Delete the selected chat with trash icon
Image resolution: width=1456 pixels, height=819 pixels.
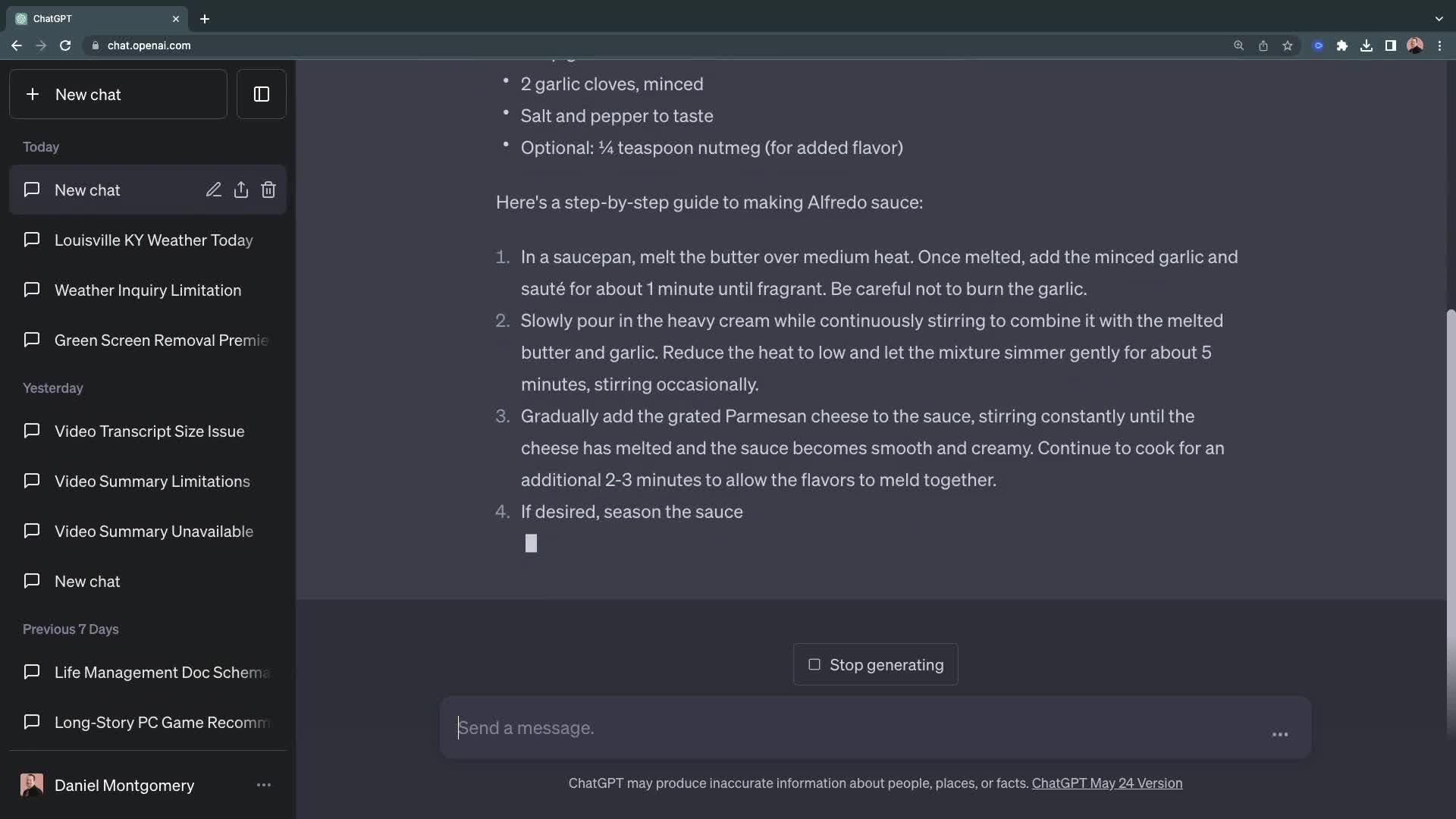coord(268,190)
